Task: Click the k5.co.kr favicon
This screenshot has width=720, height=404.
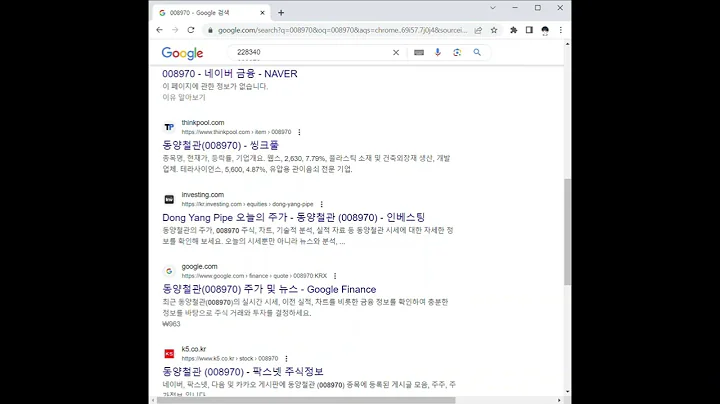Action: tap(169, 354)
